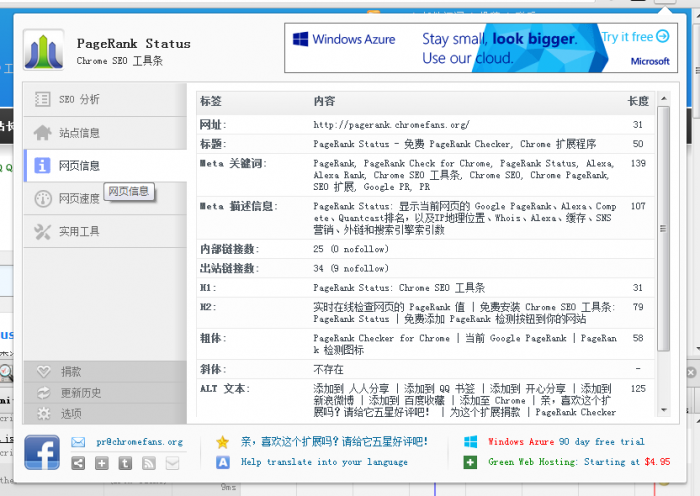Screen dimensions: 700x496
Task: Open the 更新历史 item
Action: coord(105,392)
